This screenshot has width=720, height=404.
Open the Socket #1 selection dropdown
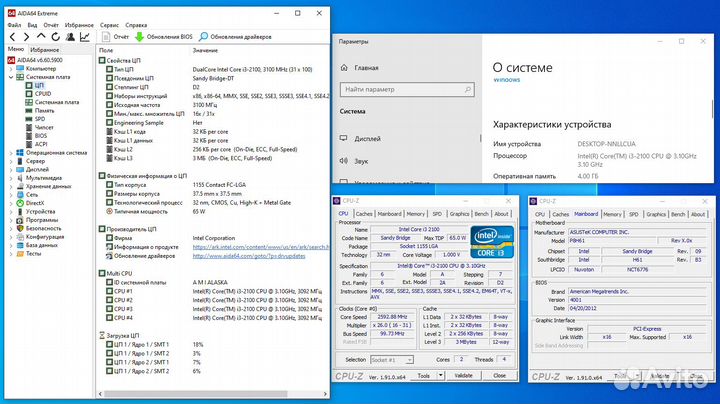click(x=392, y=360)
